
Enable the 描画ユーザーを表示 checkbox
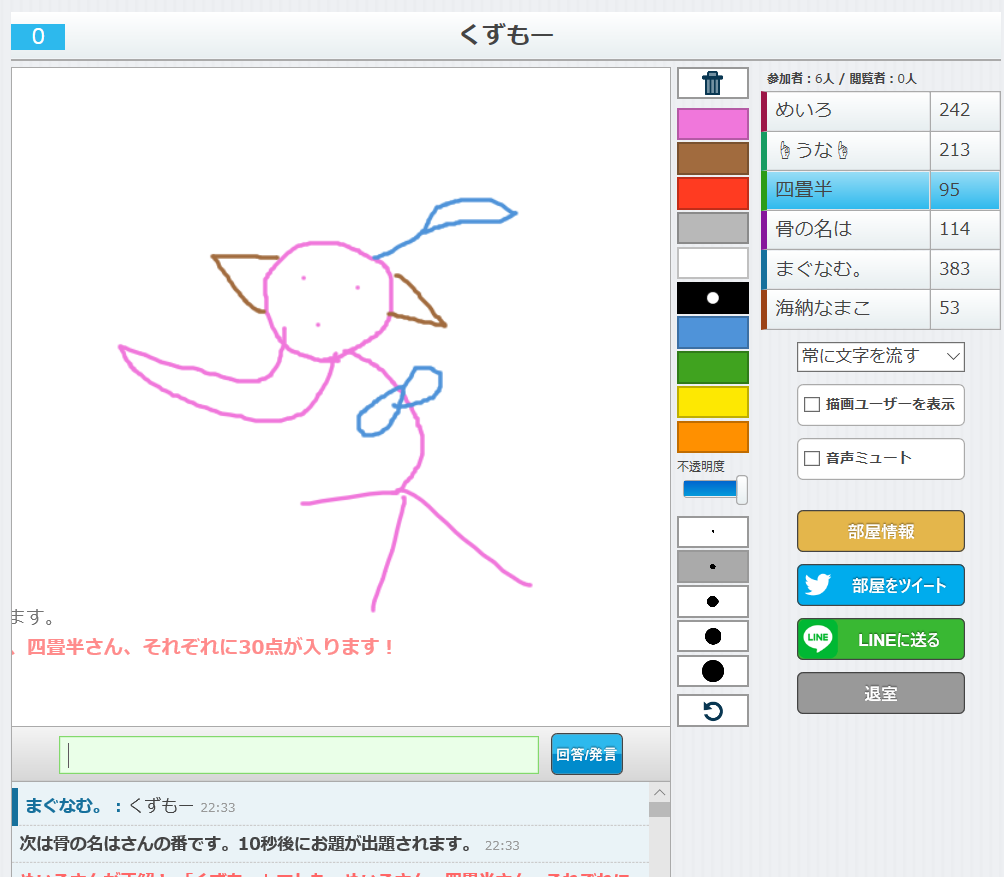[x=812, y=405]
